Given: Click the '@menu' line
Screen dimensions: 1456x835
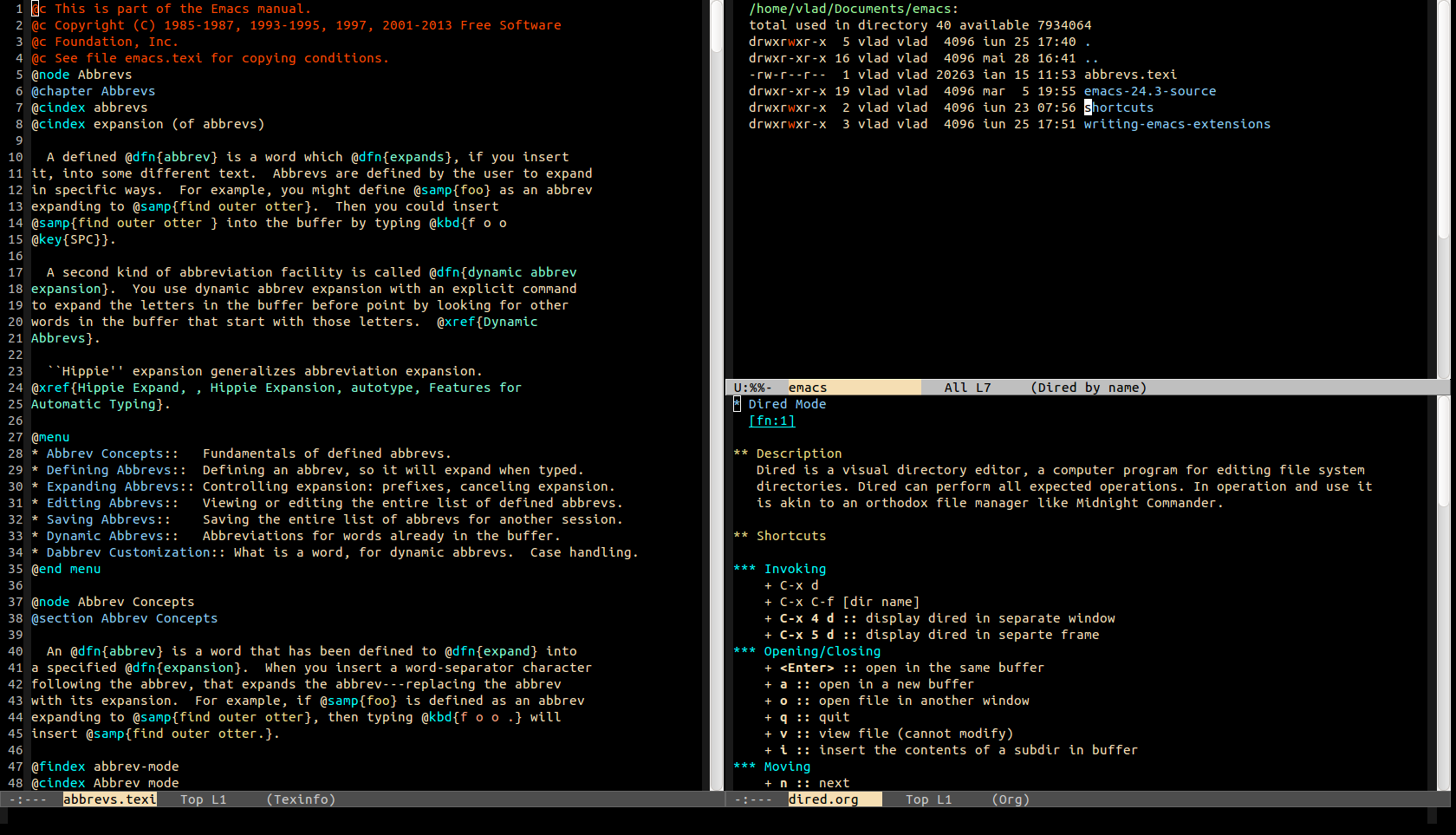Looking at the screenshot, I should (x=50, y=437).
